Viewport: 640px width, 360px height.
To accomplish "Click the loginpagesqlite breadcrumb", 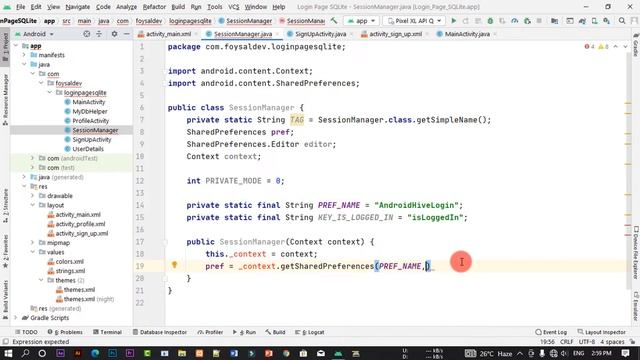I will point(190,21).
